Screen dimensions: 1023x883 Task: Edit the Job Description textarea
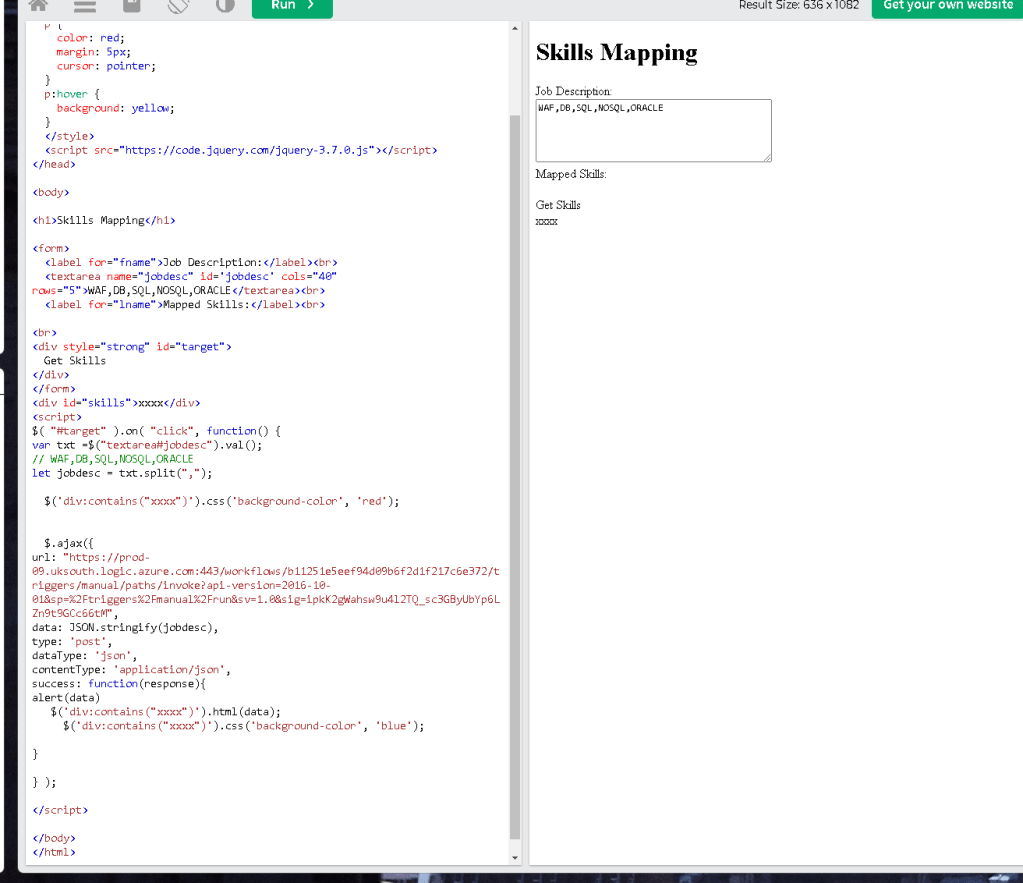tap(653, 131)
